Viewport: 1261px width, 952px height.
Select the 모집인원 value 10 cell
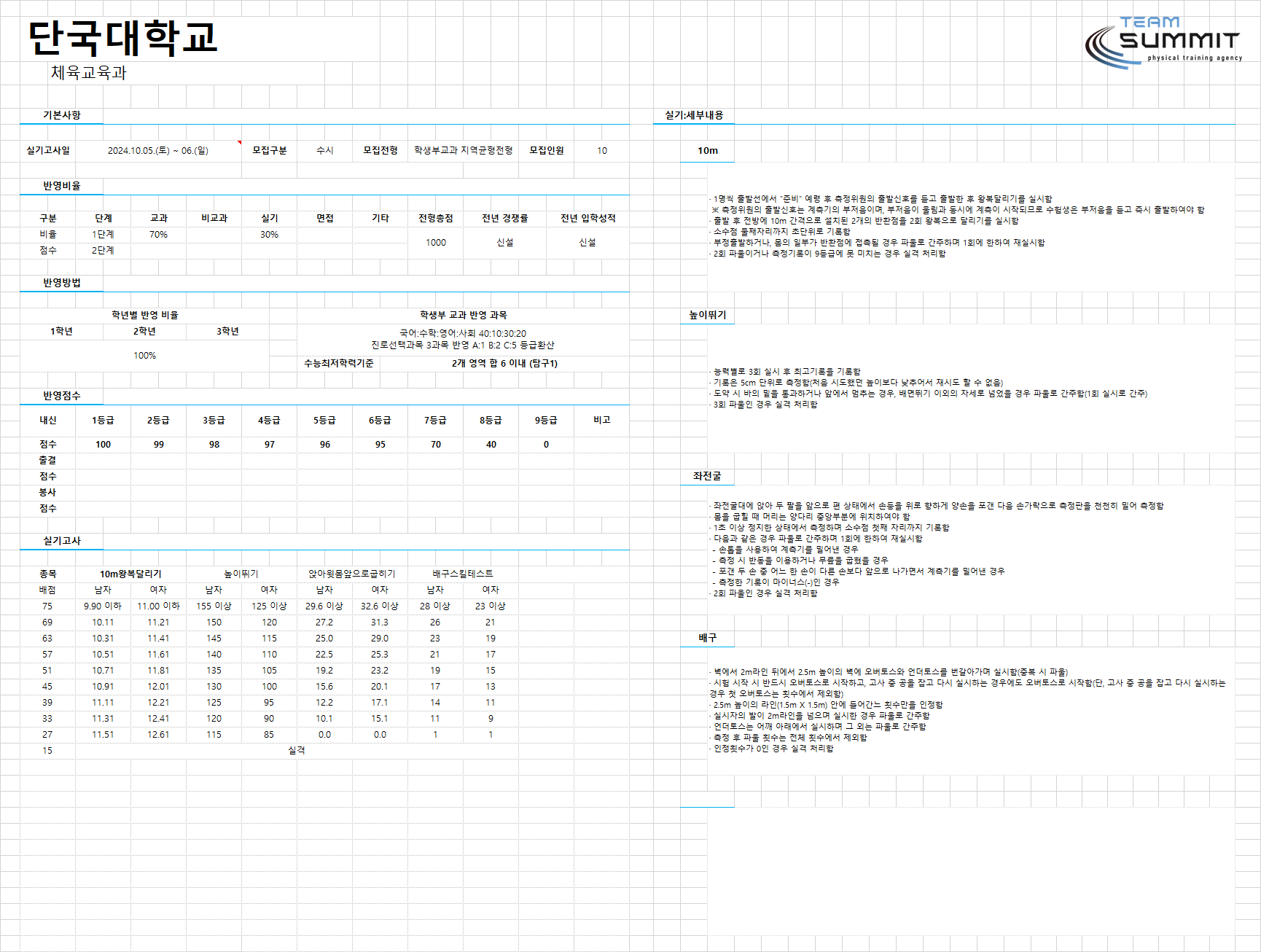pos(601,151)
